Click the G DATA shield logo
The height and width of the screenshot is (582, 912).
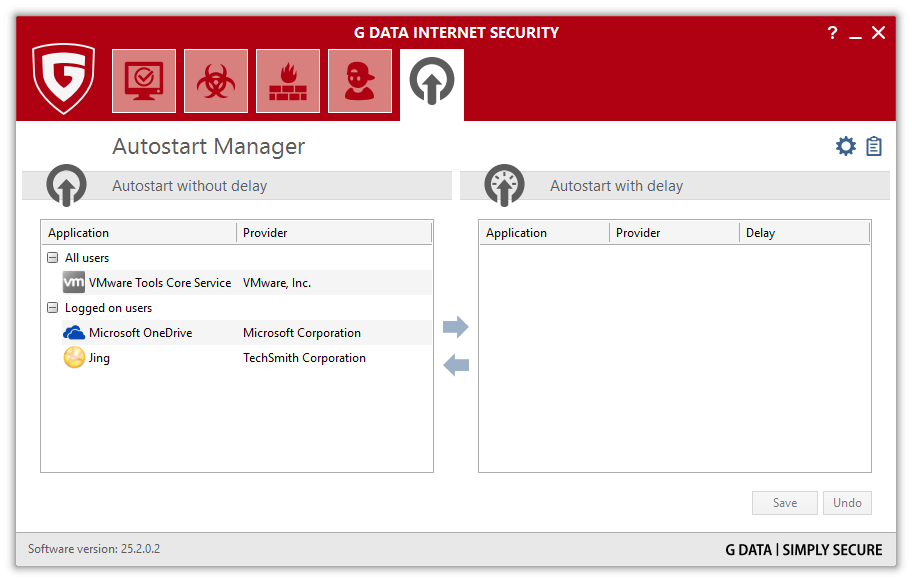click(63, 78)
